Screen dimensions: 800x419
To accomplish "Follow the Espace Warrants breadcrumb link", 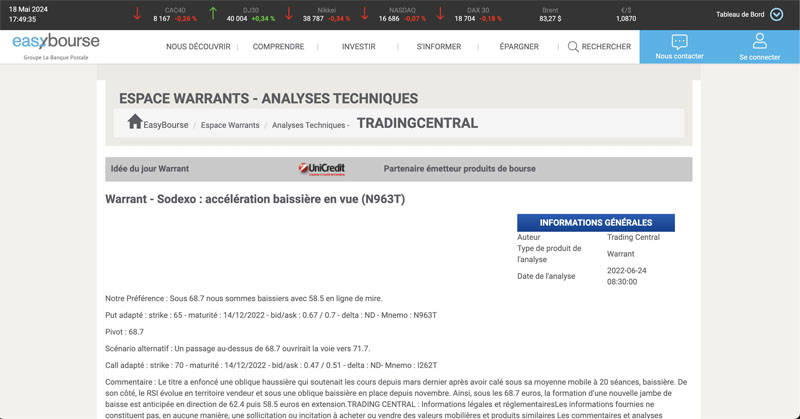I will 230,125.
